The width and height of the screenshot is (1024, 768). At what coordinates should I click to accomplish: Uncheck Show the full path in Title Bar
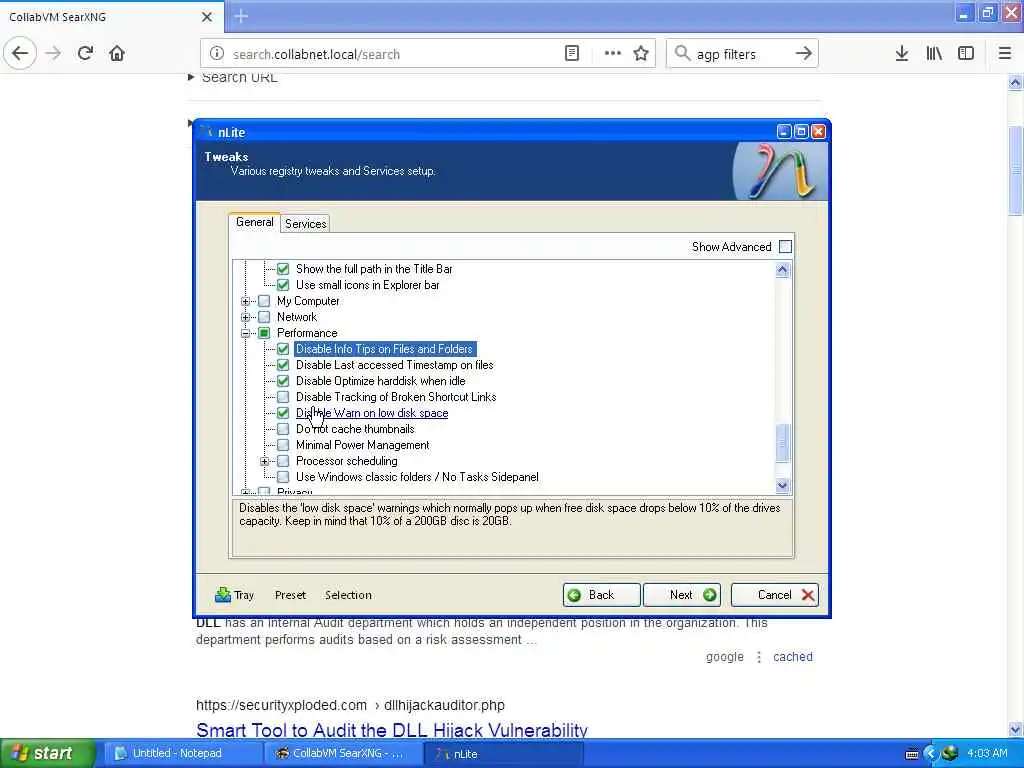tap(283, 269)
